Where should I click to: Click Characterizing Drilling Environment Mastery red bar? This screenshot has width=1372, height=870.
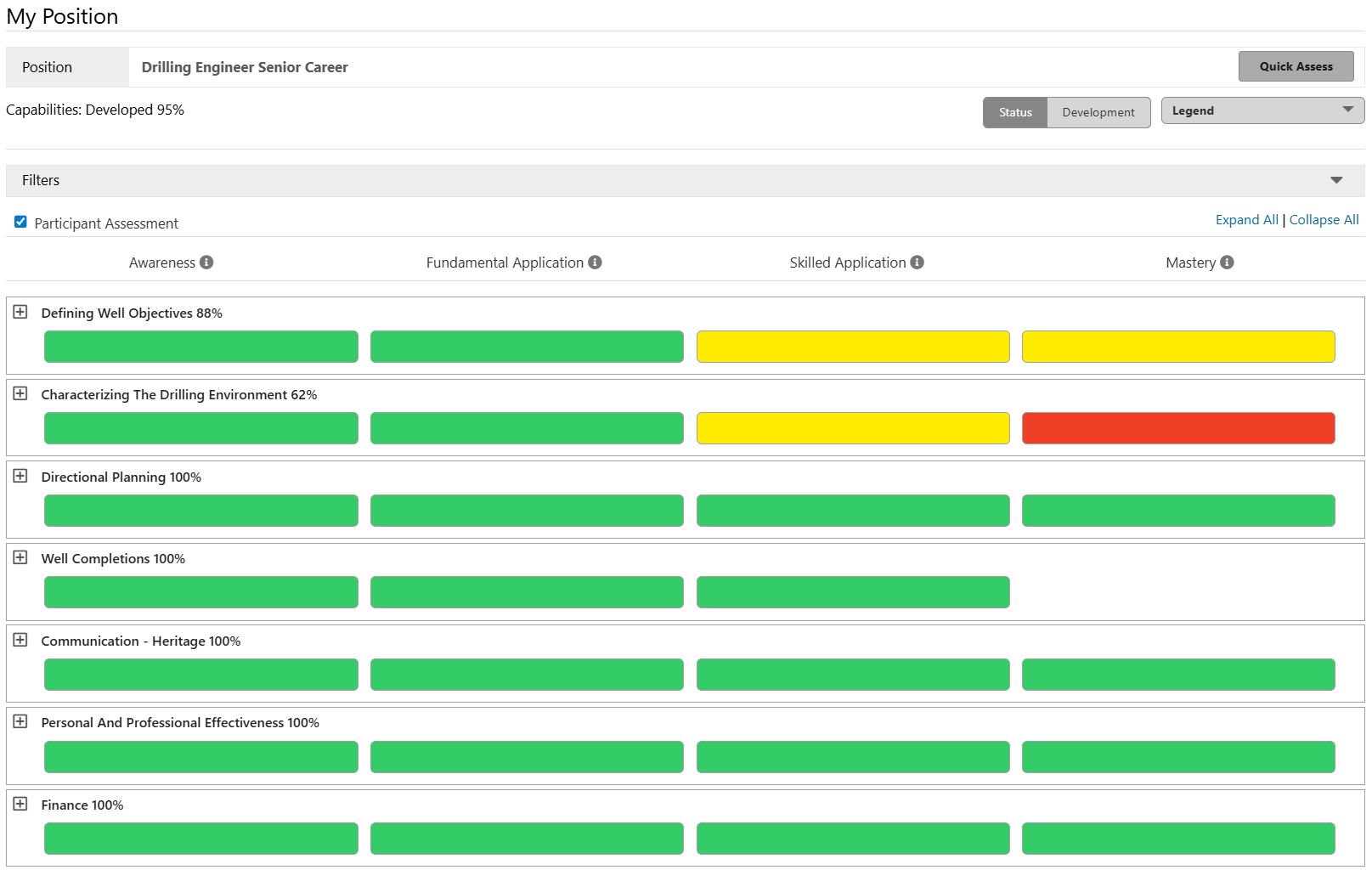tap(1178, 428)
